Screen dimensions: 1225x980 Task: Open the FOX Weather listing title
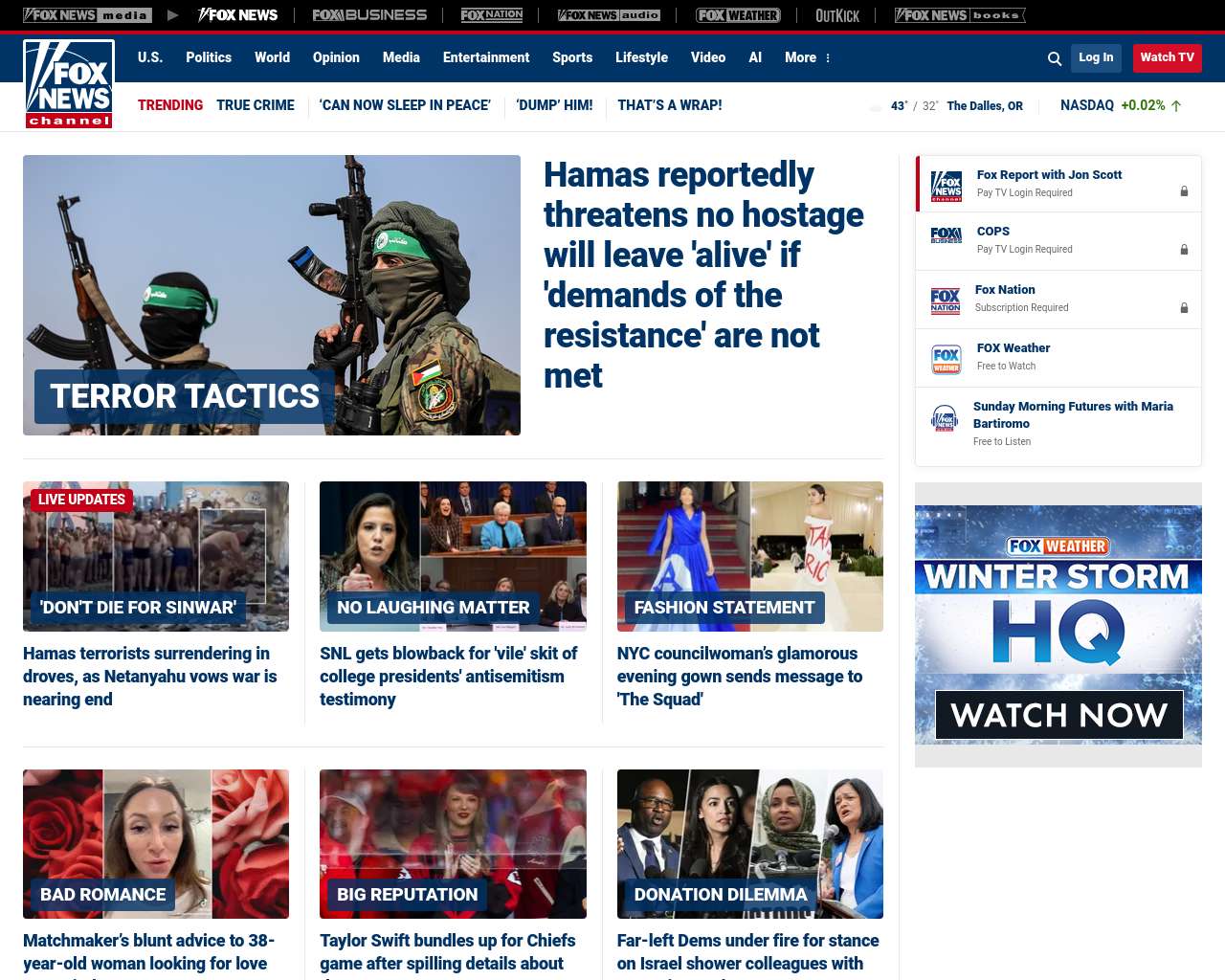click(1013, 348)
